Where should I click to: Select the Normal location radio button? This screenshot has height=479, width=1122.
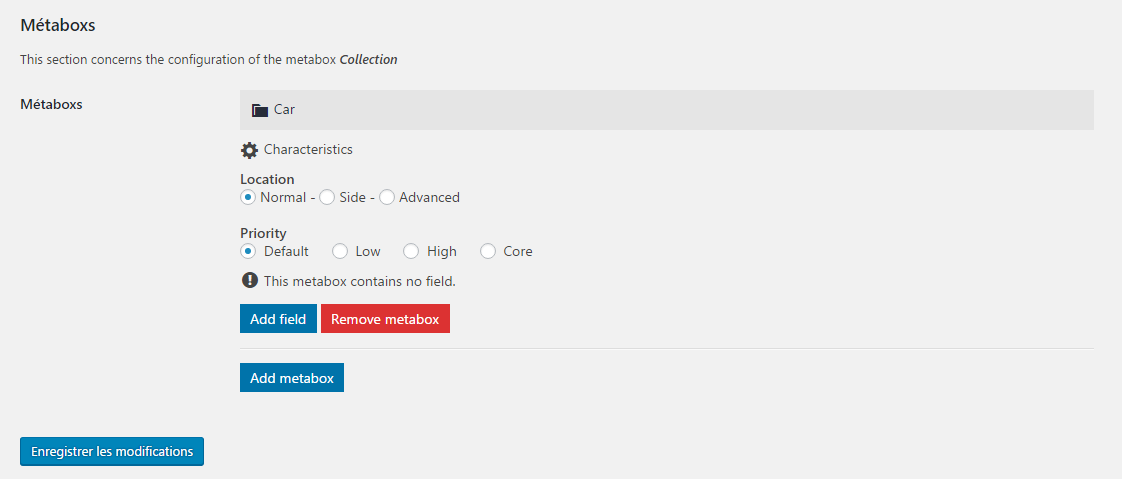(248, 197)
